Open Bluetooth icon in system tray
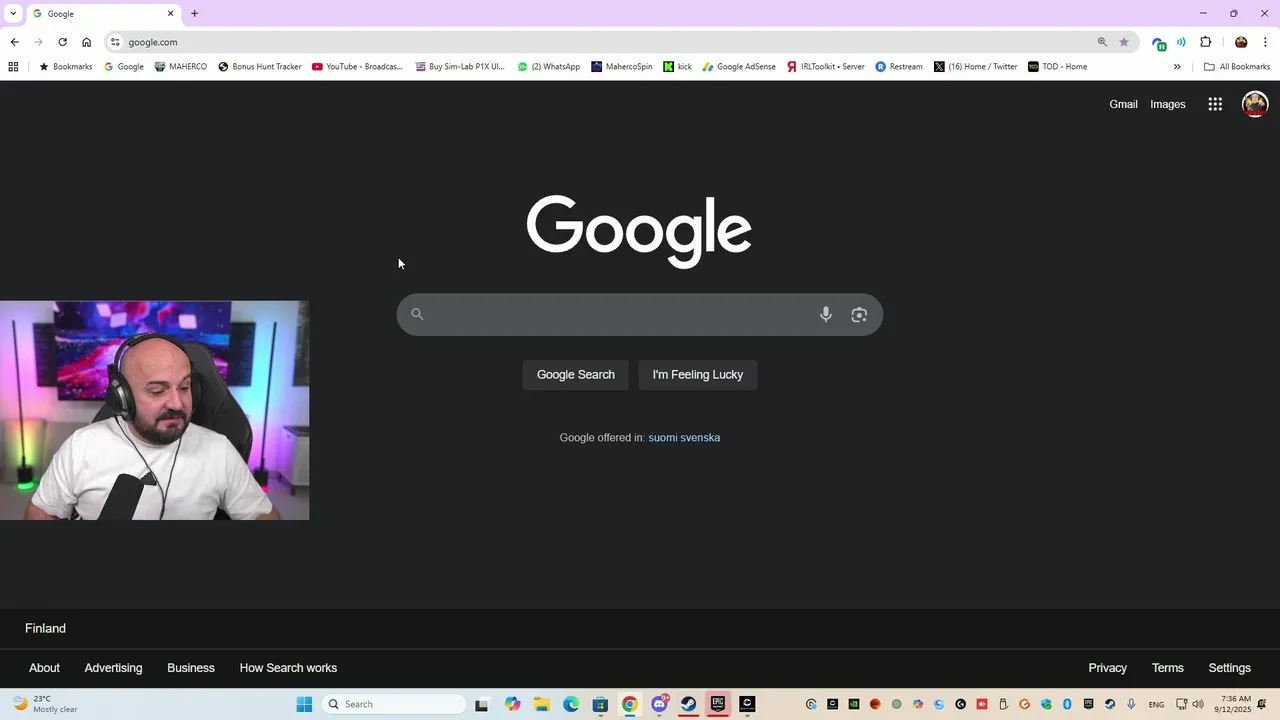The width and height of the screenshot is (1280, 720). tap(1067, 704)
